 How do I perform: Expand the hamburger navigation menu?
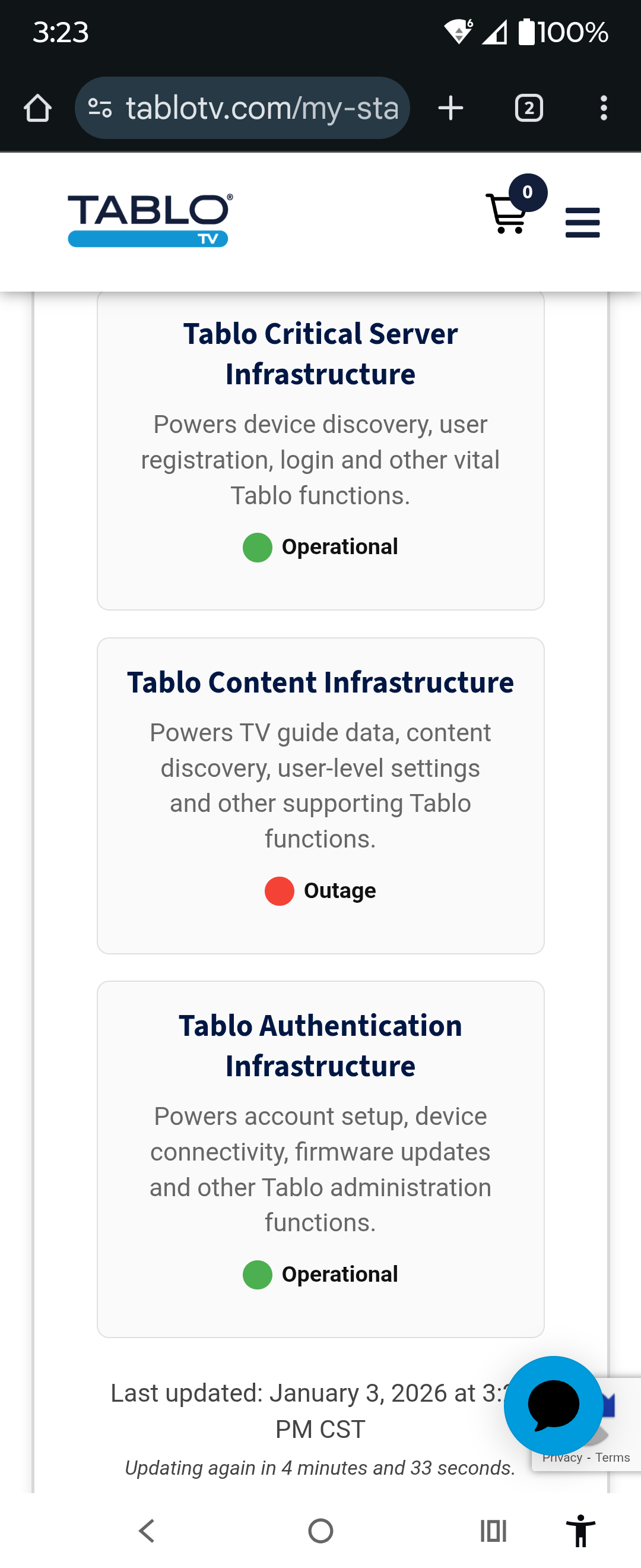point(582,223)
